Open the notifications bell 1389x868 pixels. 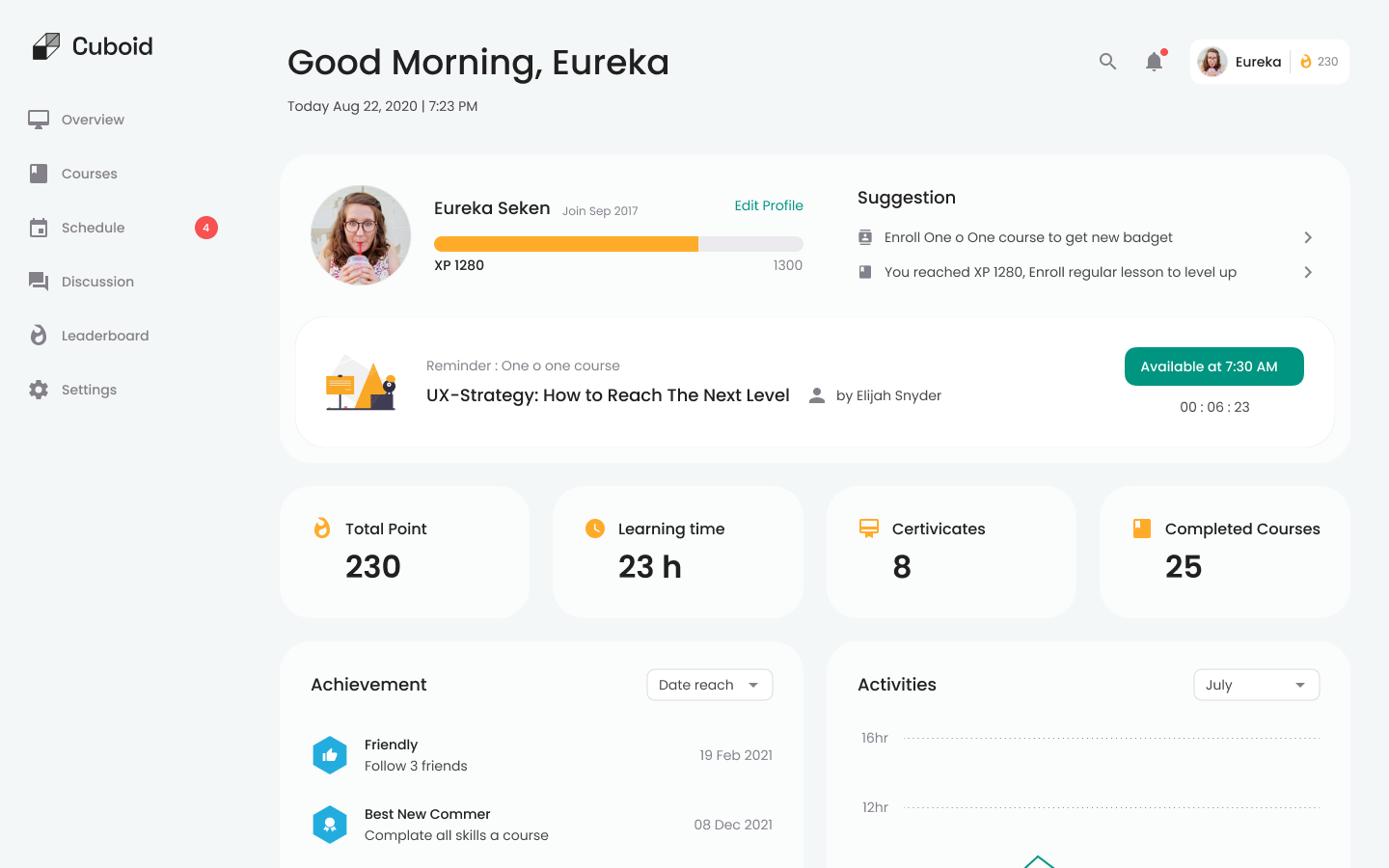pos(1154,62)
